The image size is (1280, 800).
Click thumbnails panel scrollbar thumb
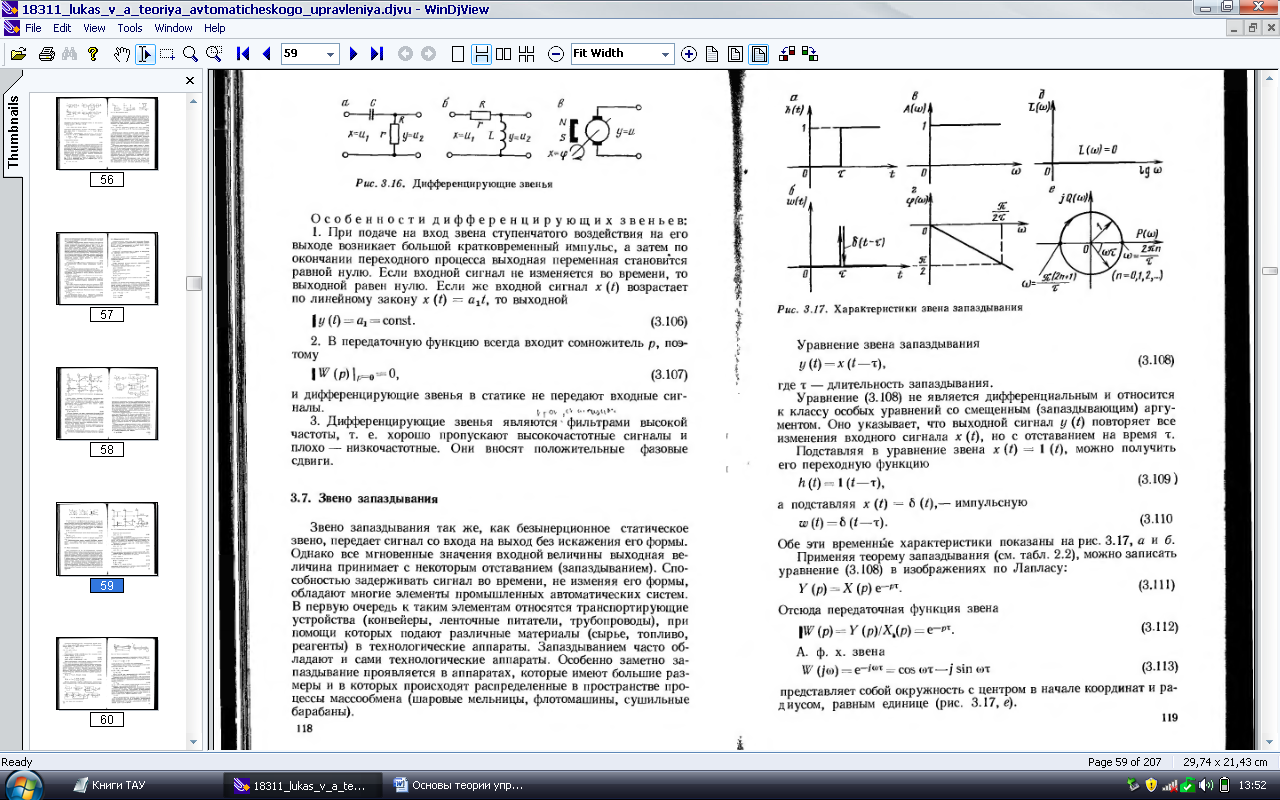coord(194,283)
